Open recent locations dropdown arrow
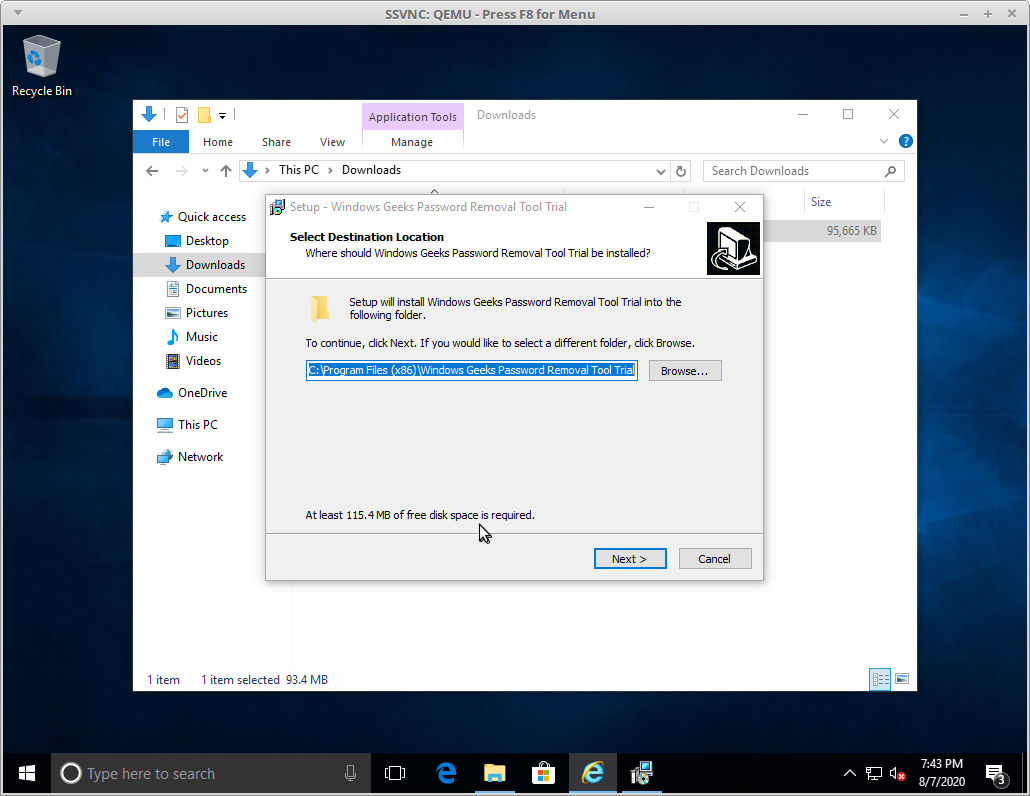1030x796 pixels. [205, 171]
